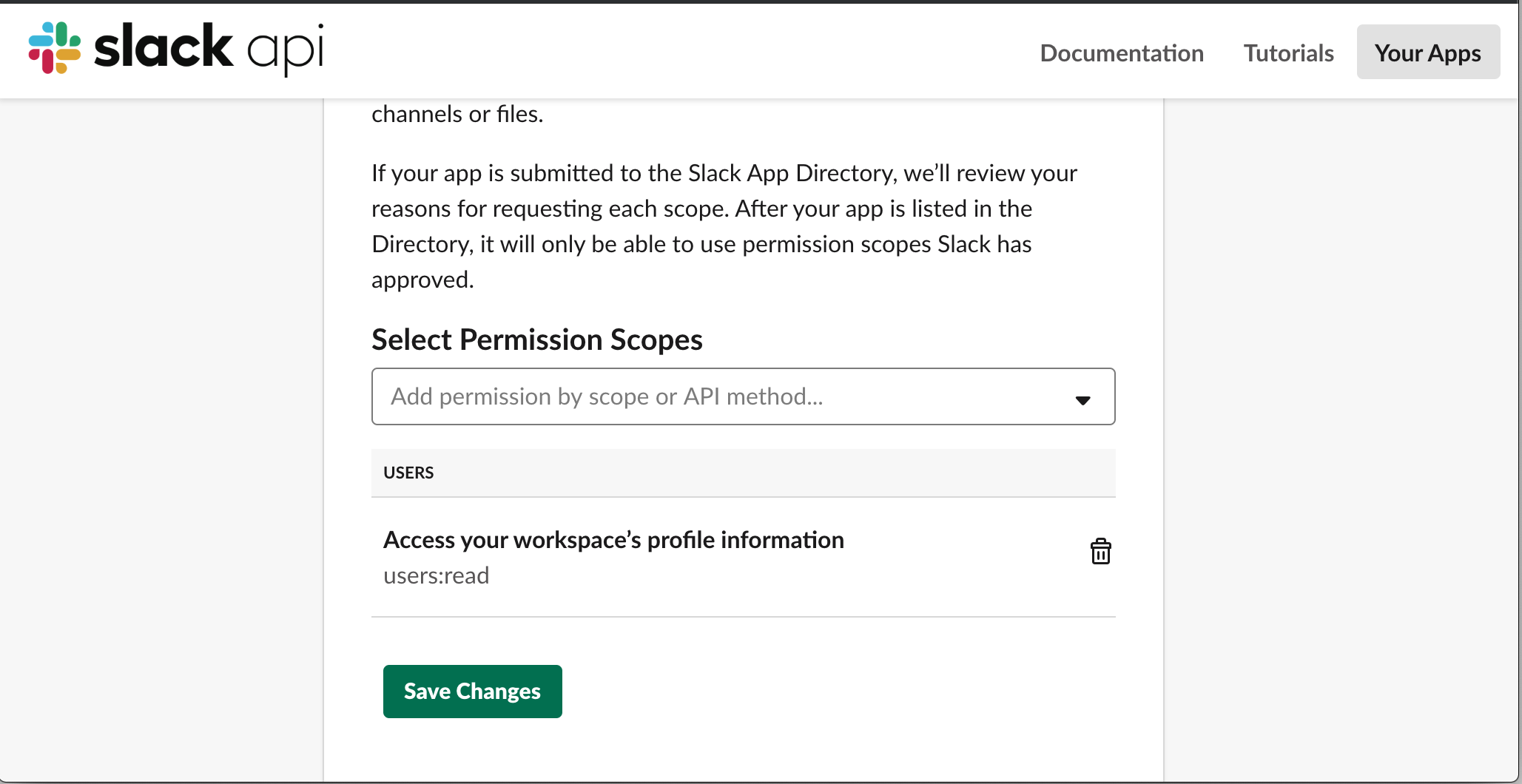Image resolution: width=1522 pixels, height=784 pixels.
Task: Switch to the Documentation section
Action: (x=1122, y=53)
